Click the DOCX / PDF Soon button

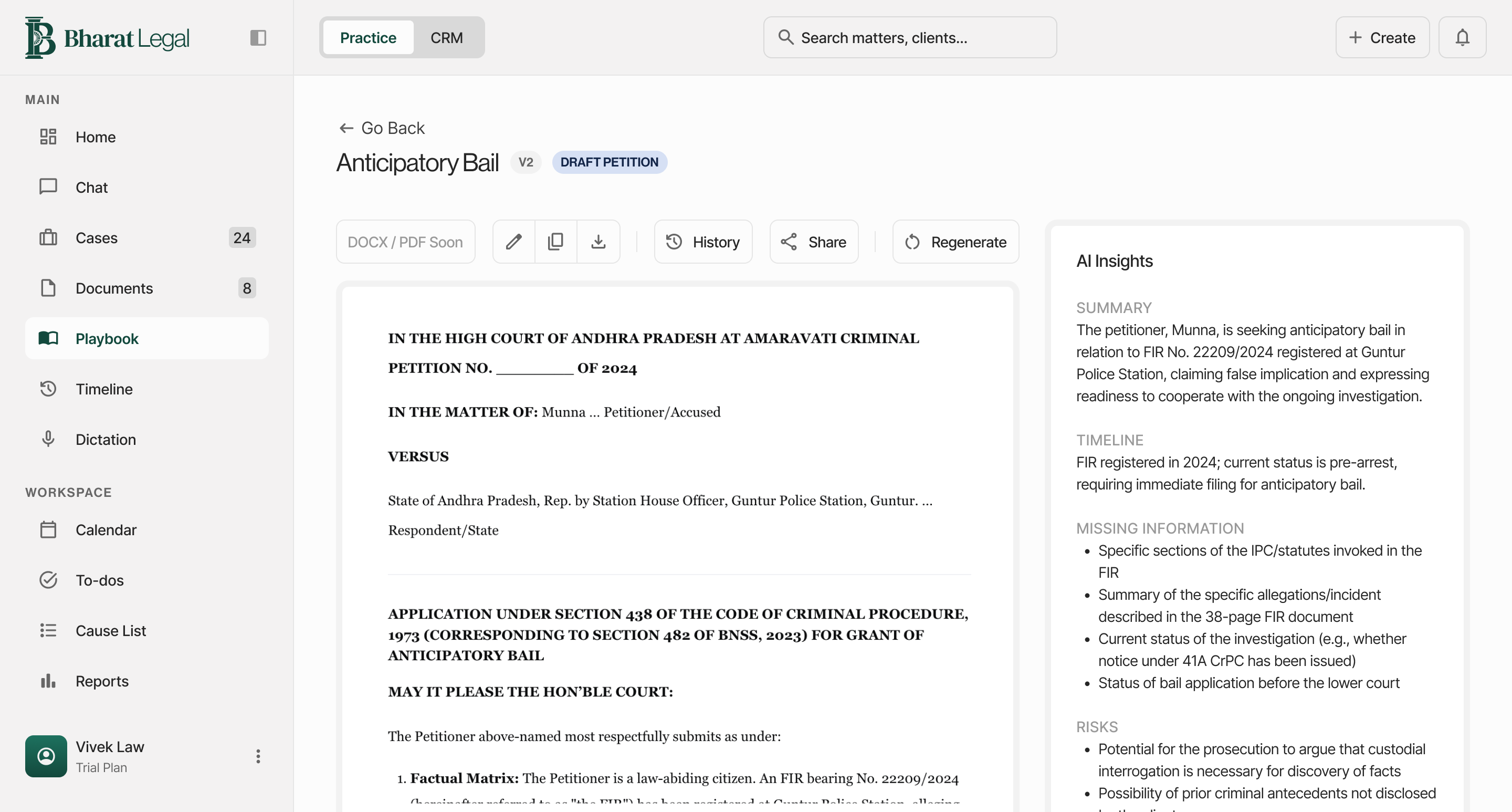[406, 242]
